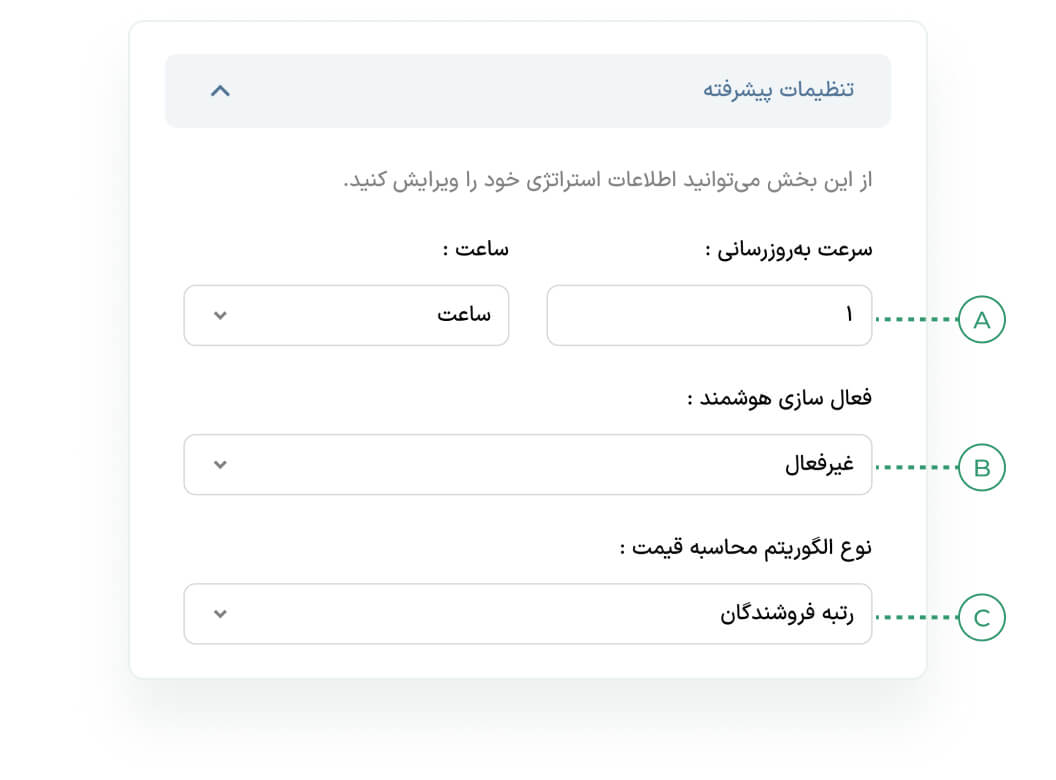
Task: Click the 'ساعت :' label above the dropdown
Action: (x=475, y=250)
